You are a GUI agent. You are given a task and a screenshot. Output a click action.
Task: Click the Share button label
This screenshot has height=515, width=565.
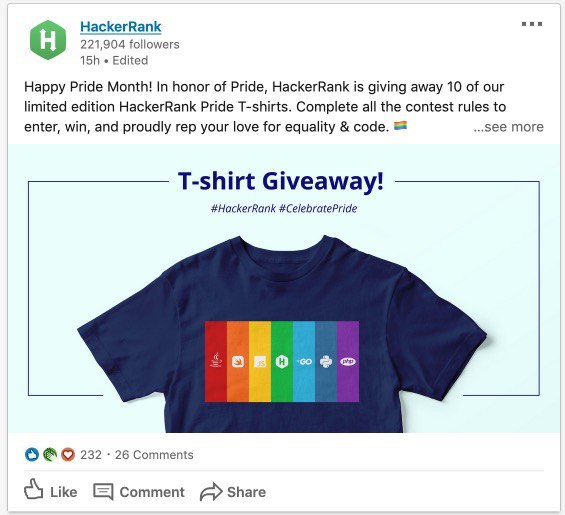point(246,492)
